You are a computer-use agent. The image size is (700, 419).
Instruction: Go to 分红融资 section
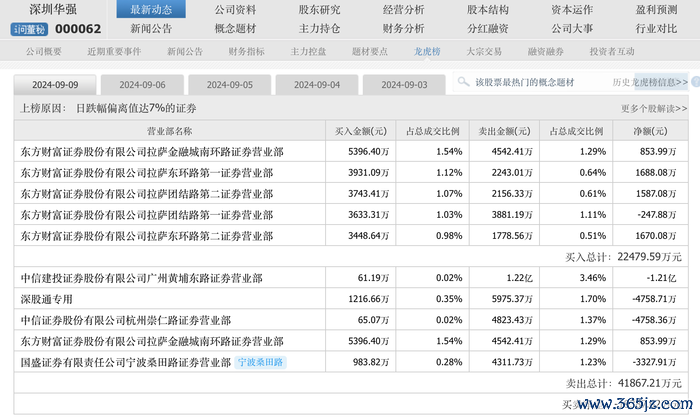coord(488,29)
